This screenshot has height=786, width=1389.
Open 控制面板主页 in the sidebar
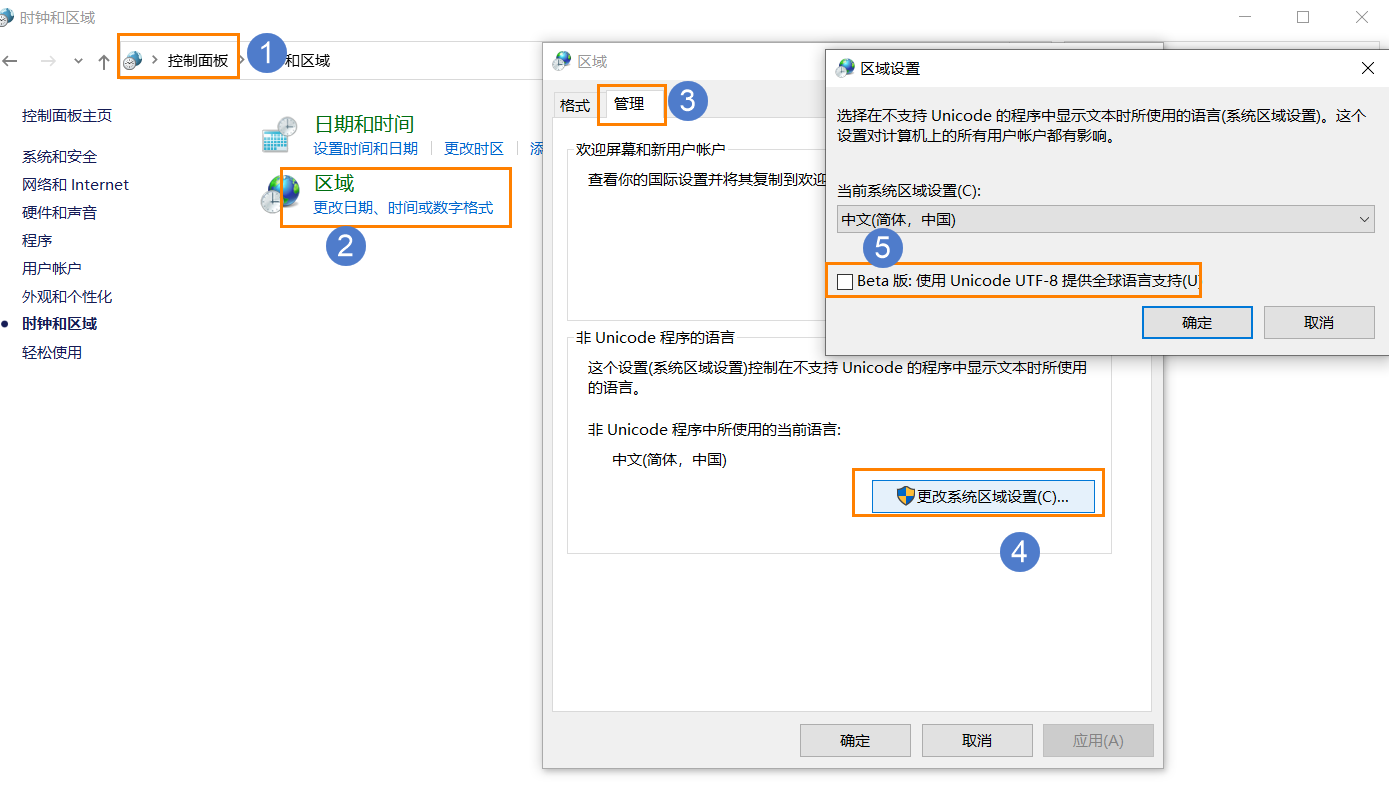(67, 116)
